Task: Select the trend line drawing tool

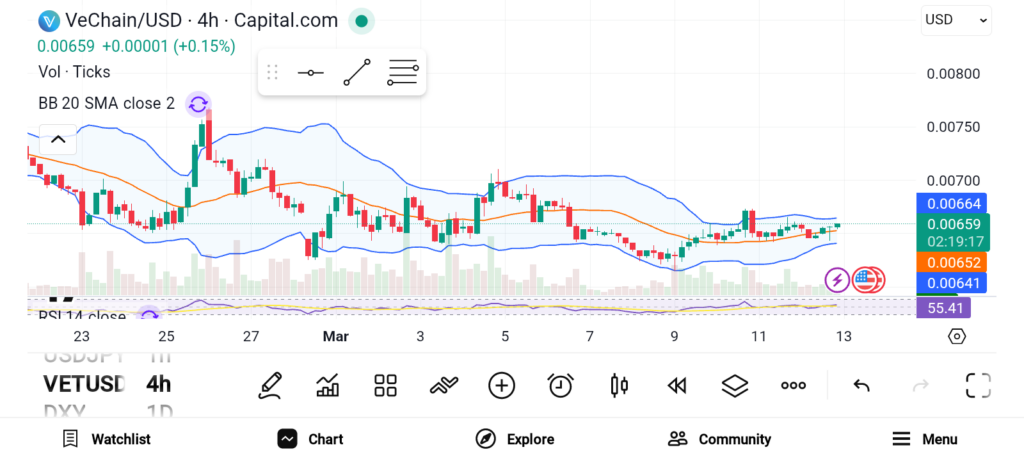Action: (357, 73)
